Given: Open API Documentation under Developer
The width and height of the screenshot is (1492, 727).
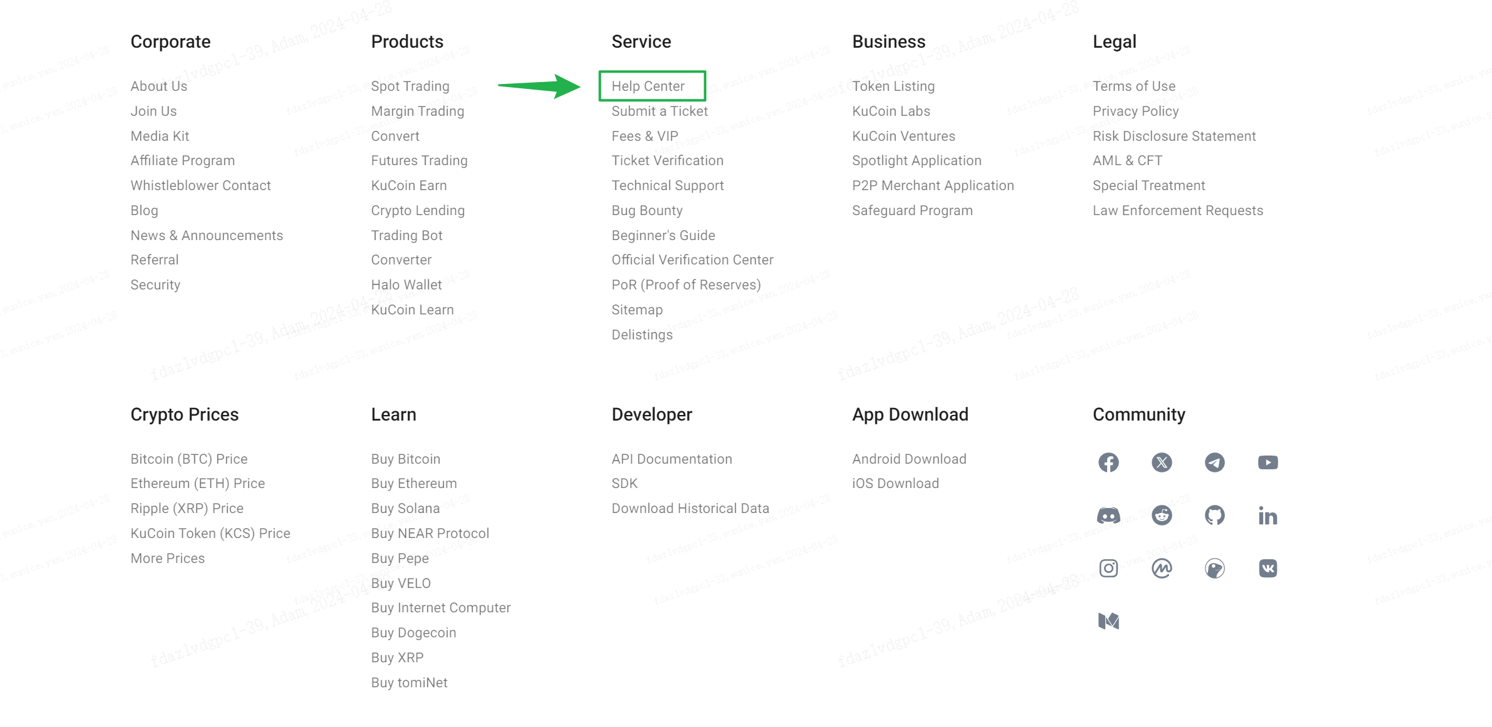Looking at the screenshot, I should [x=672, y=459].
